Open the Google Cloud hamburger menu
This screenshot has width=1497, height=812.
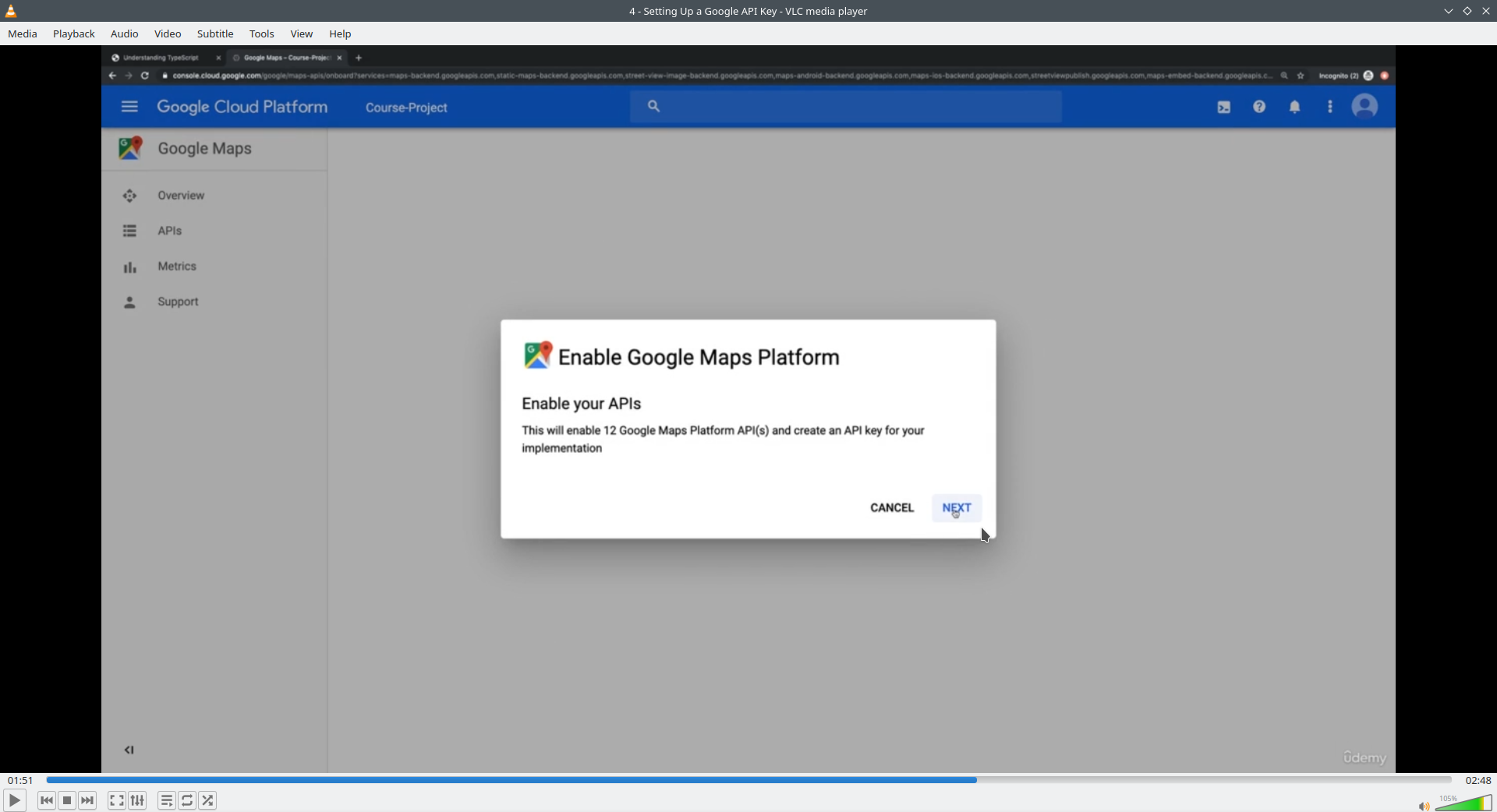(129, 107)
